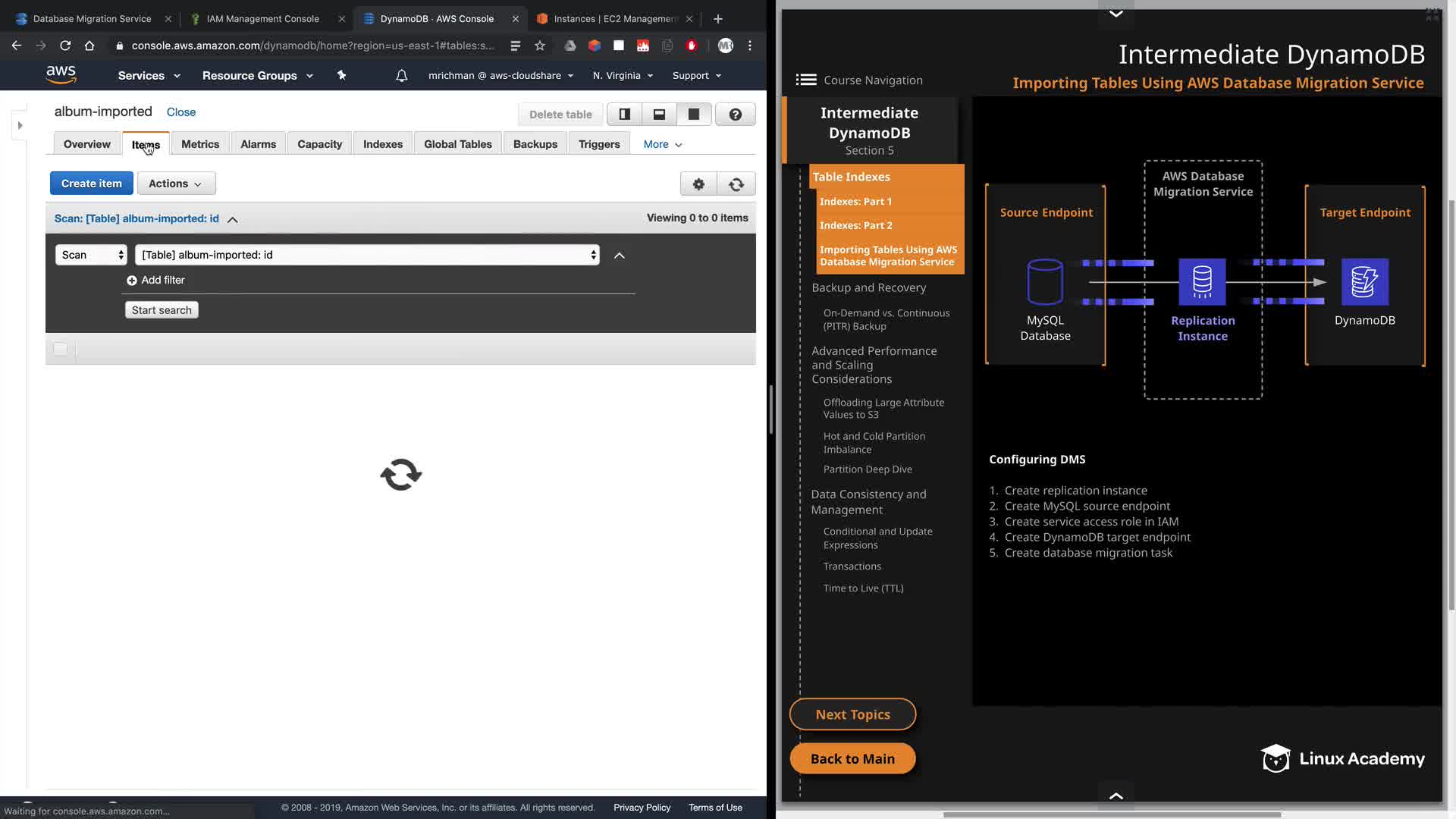Screen dimensions: 1456x819
Task: Bookmark page with the star icon
Action: (540, 45)
